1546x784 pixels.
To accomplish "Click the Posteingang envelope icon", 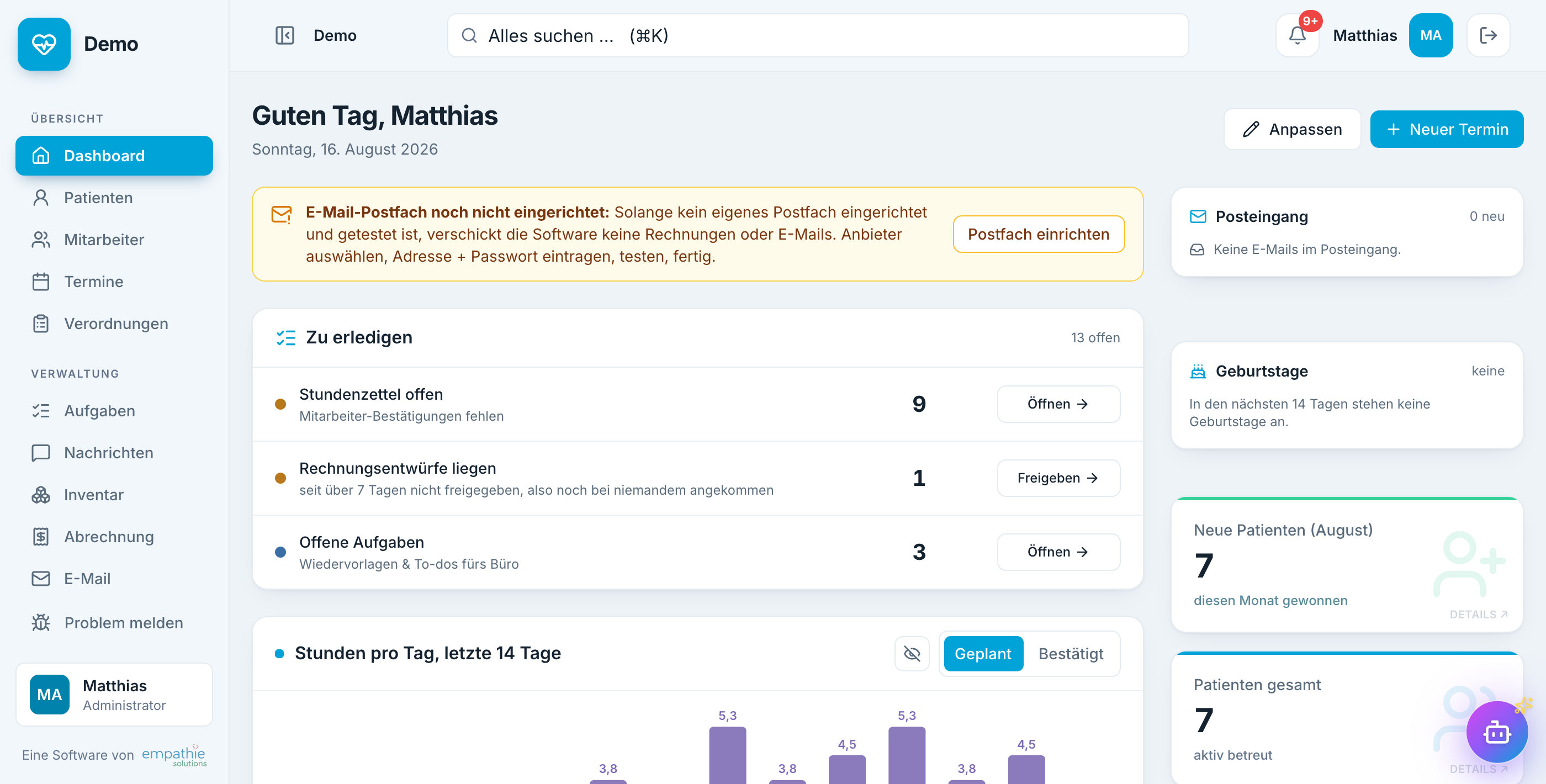I will pyautogui.click(x=1198, y=216).
